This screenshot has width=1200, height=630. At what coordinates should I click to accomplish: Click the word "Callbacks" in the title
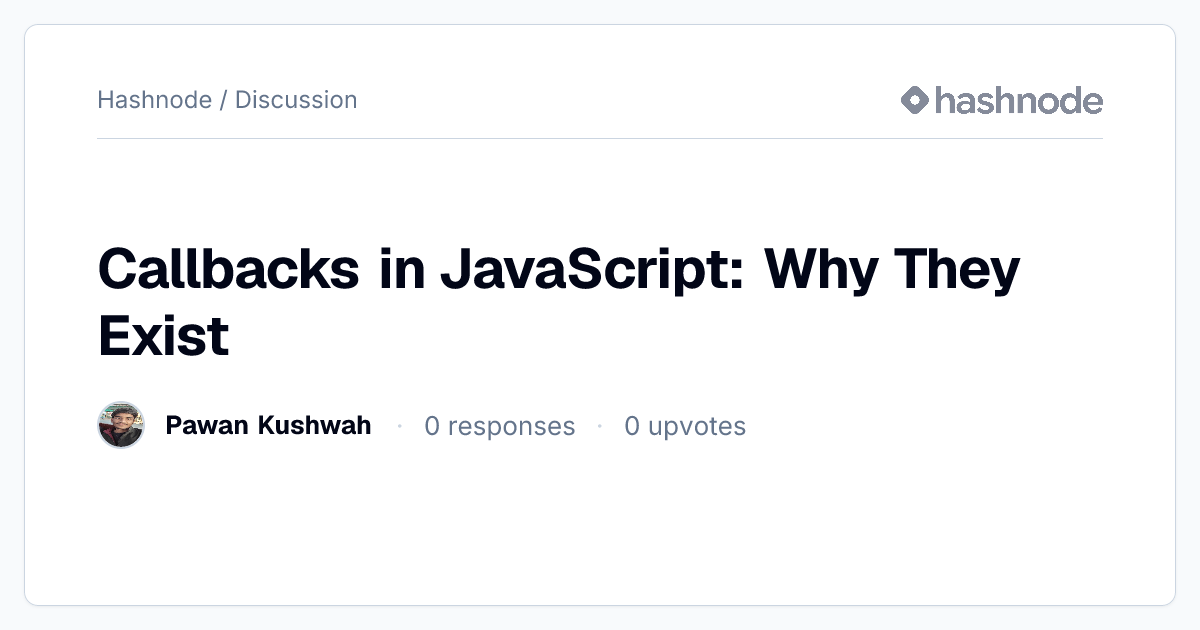coord(229,268)
